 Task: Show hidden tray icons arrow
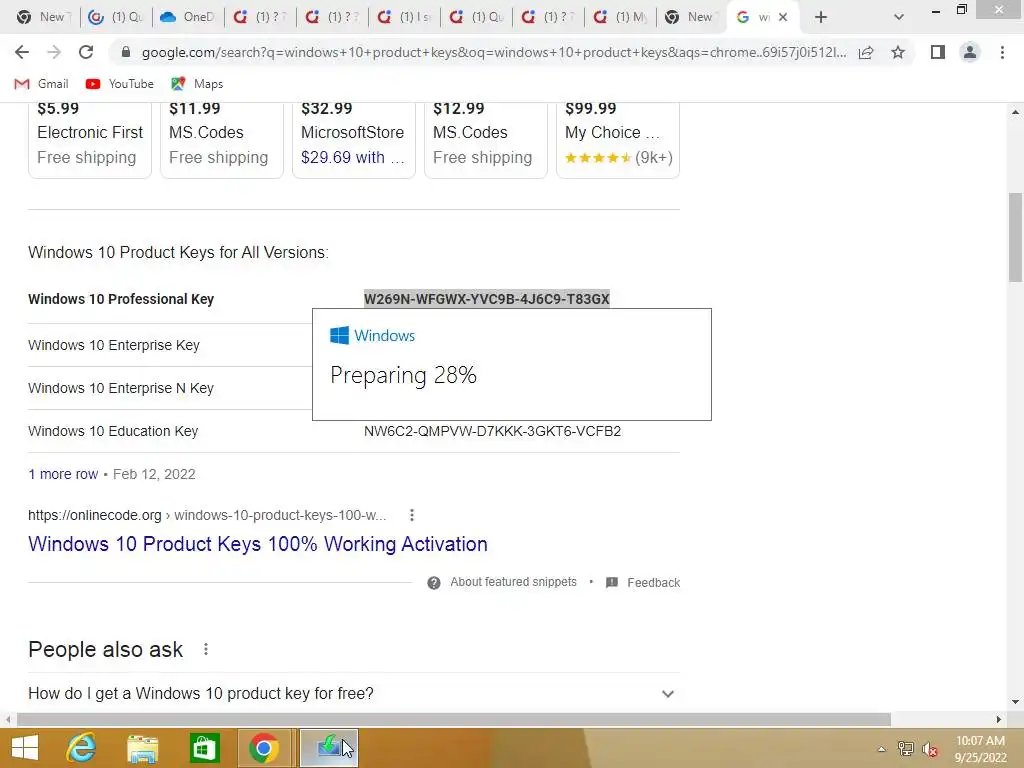tap(881, 749)
